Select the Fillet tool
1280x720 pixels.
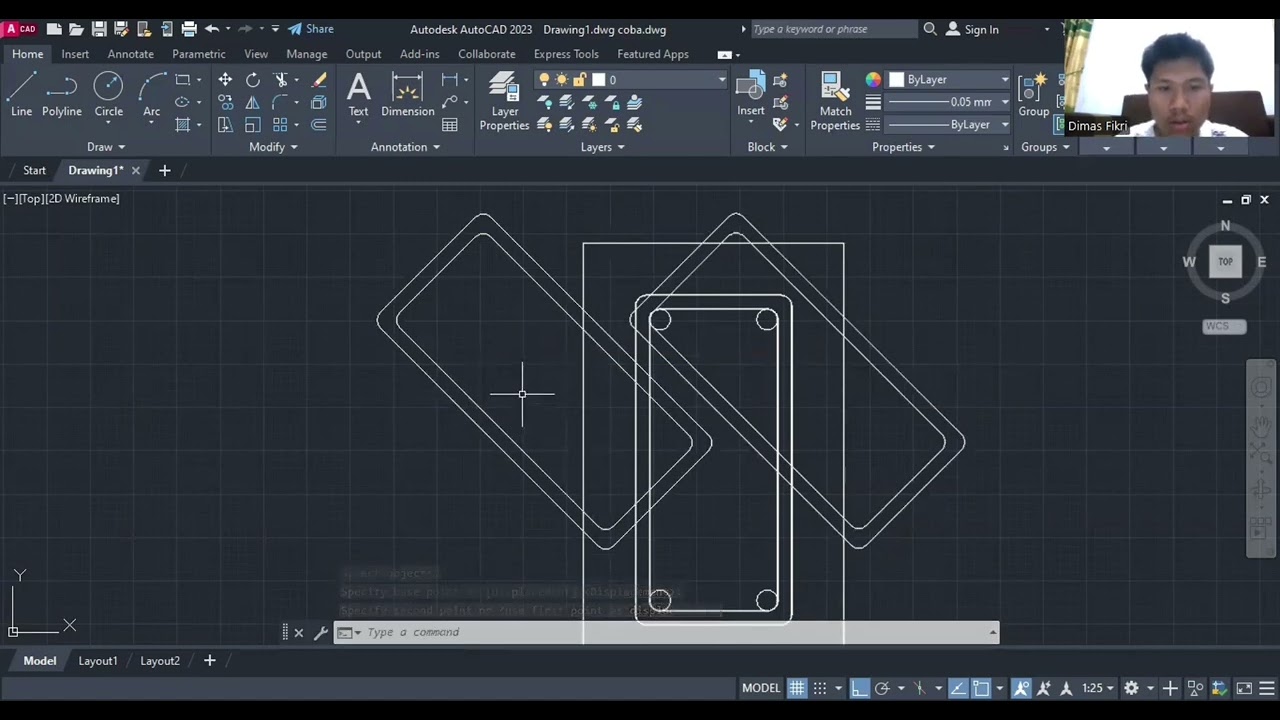tap(281, 102)
